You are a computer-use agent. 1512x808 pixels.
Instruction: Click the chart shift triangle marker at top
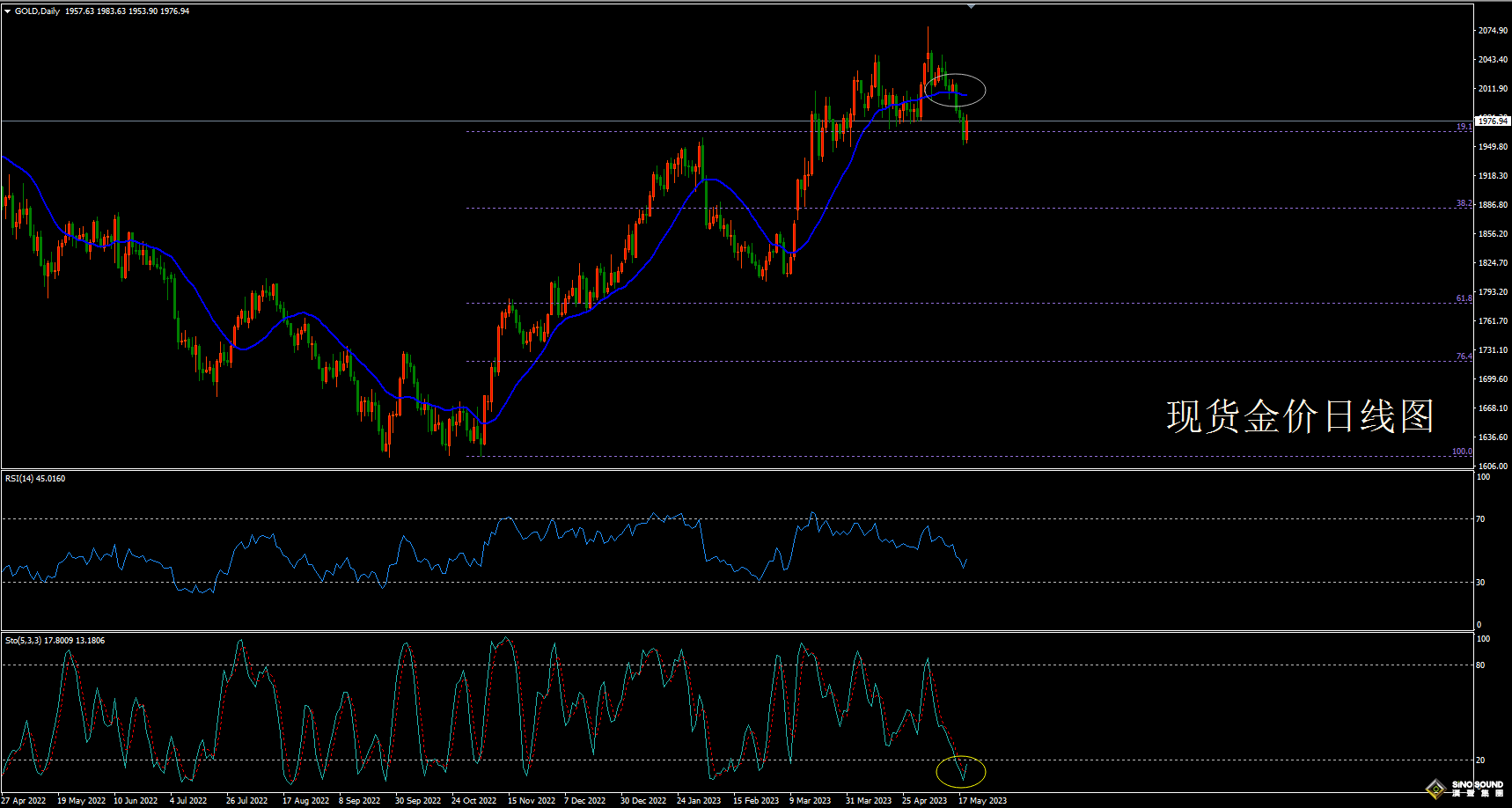click(971, 6)
